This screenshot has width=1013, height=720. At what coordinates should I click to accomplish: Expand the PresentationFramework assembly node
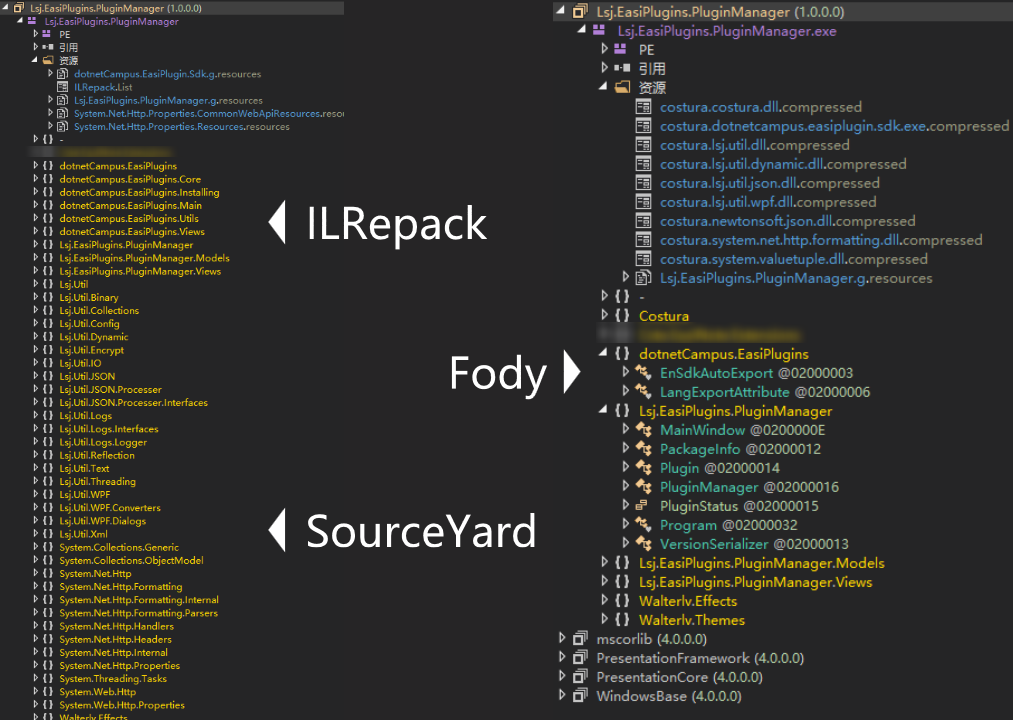pos(561,658)
